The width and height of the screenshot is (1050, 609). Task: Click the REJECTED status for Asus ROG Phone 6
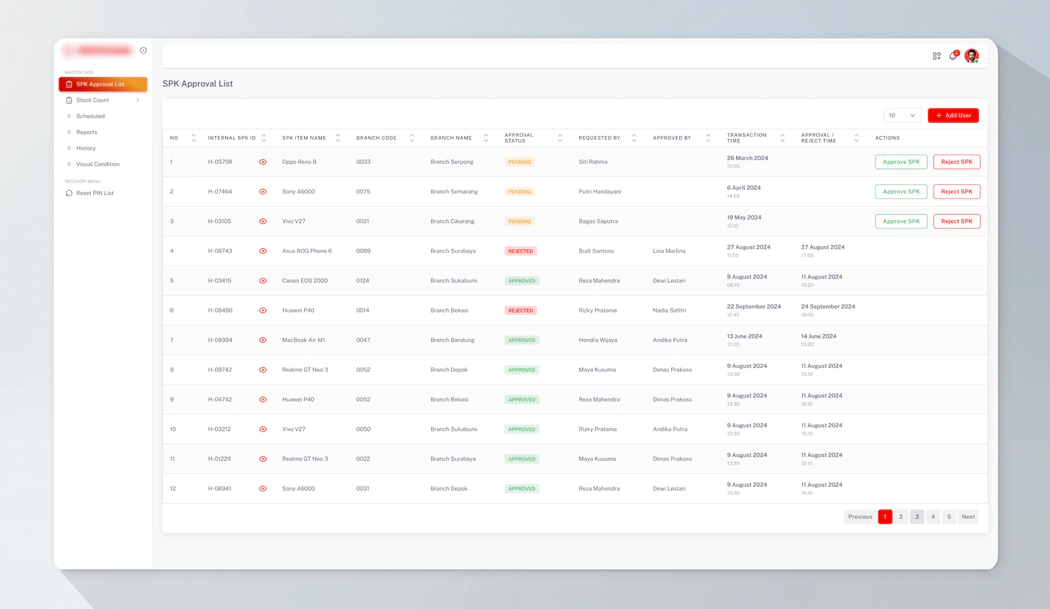pyautogui.click(x=520, y=251)
